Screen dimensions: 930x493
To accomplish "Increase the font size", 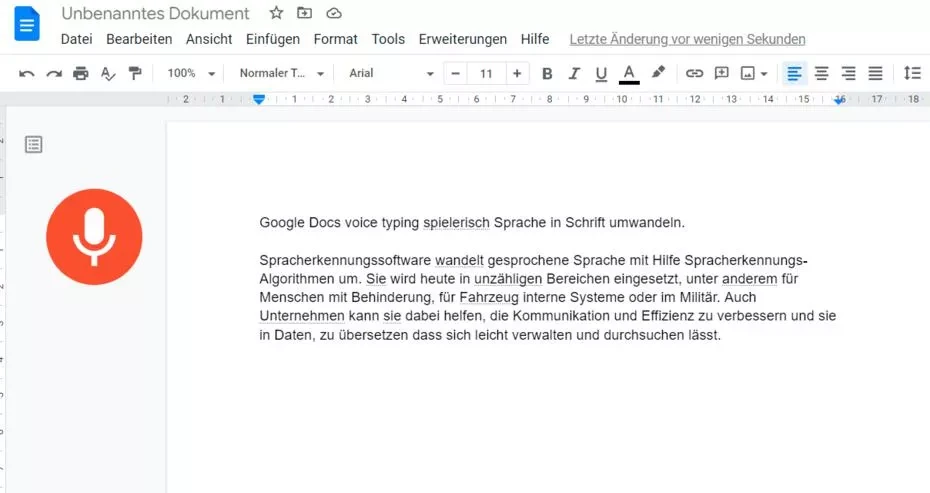I will [x=517, y=74].
